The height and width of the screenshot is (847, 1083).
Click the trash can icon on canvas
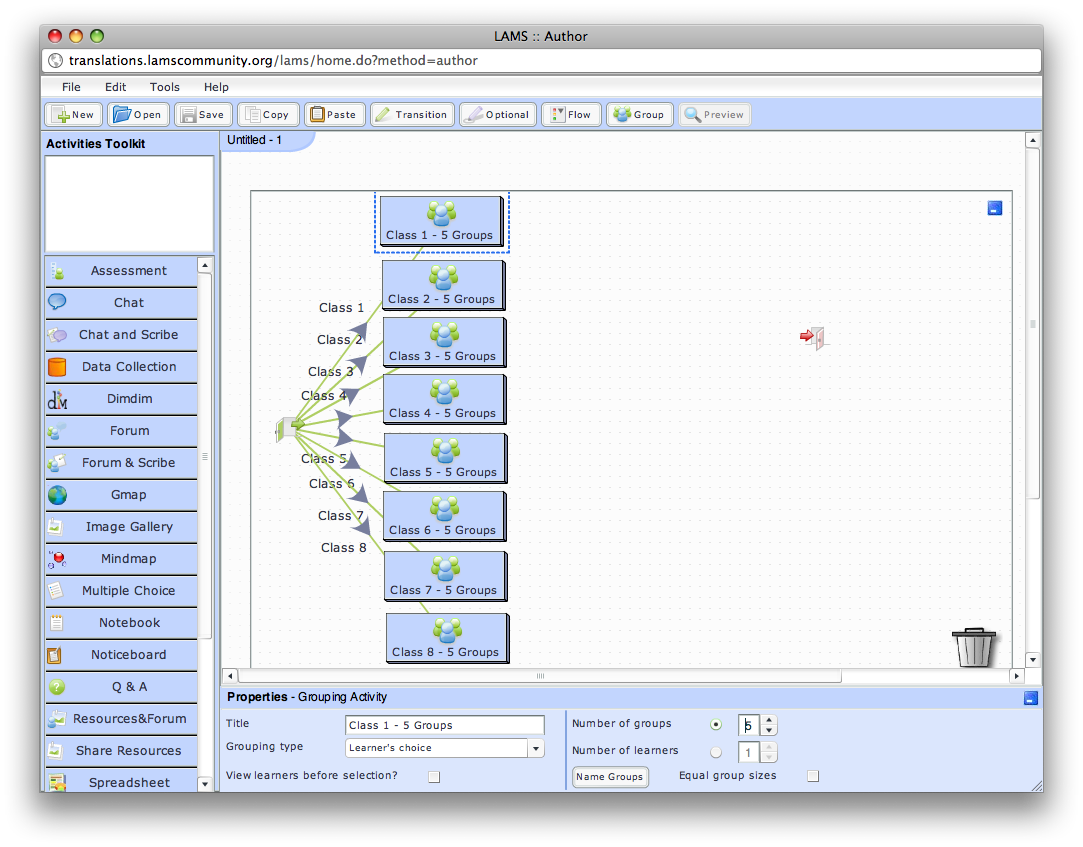[x=975, y=647]
